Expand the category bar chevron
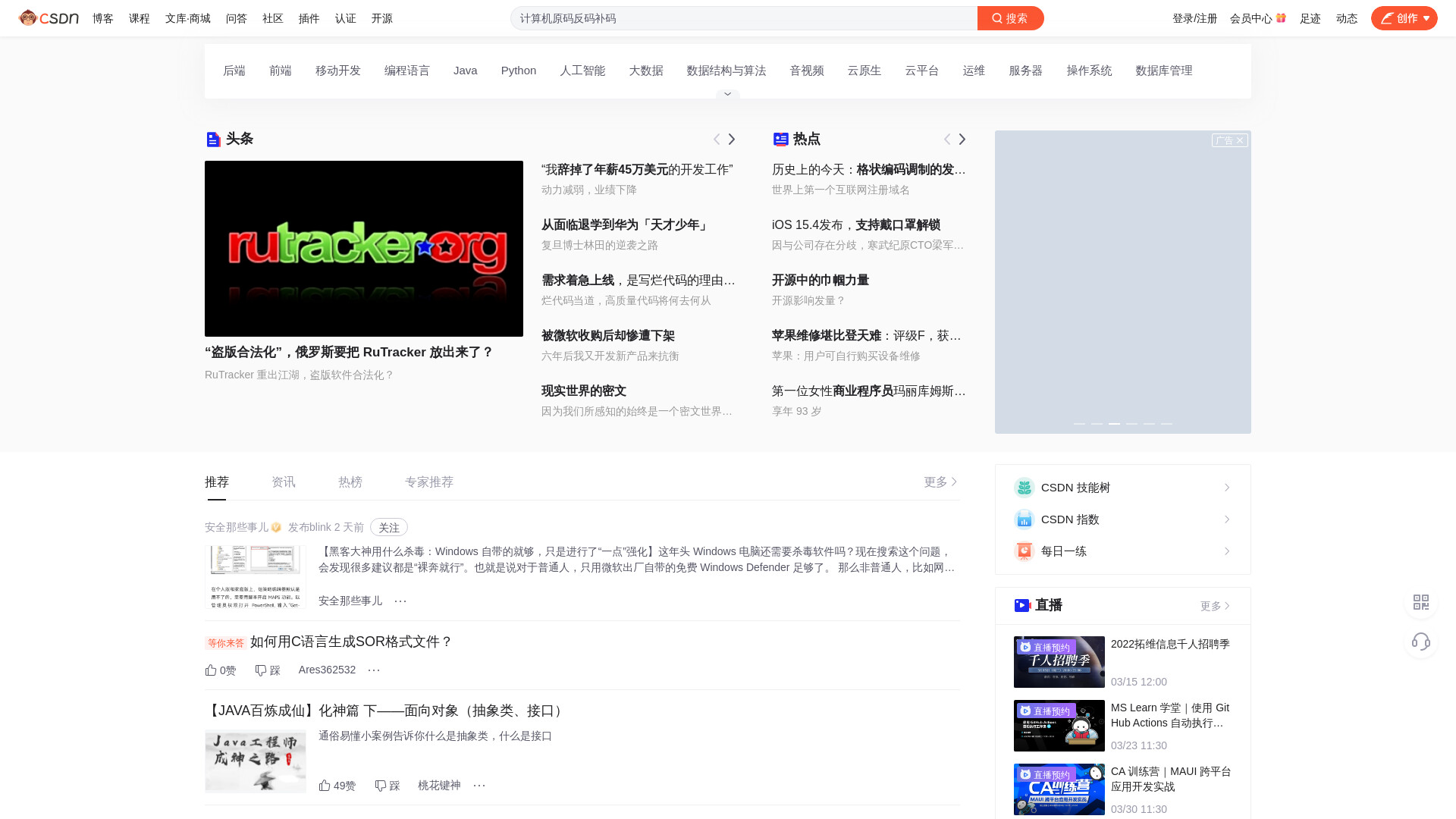This screenshot has height=819, width=1456. (x=727, y=94)
